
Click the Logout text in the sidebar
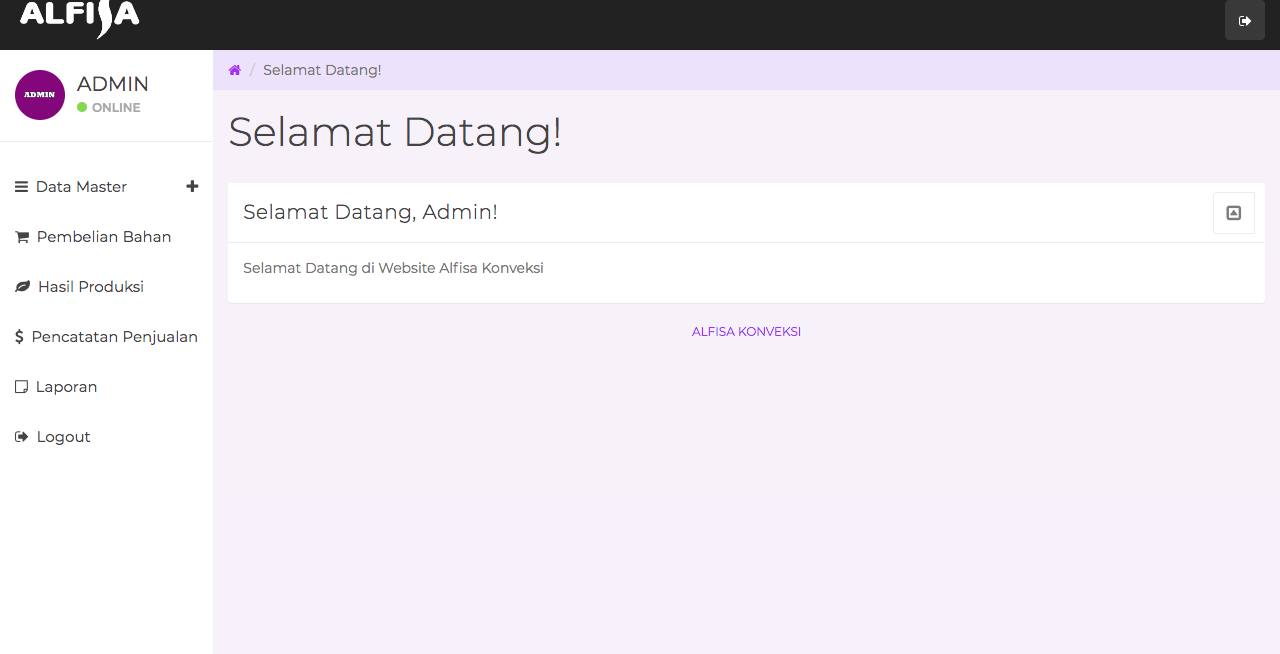point(64,437)
